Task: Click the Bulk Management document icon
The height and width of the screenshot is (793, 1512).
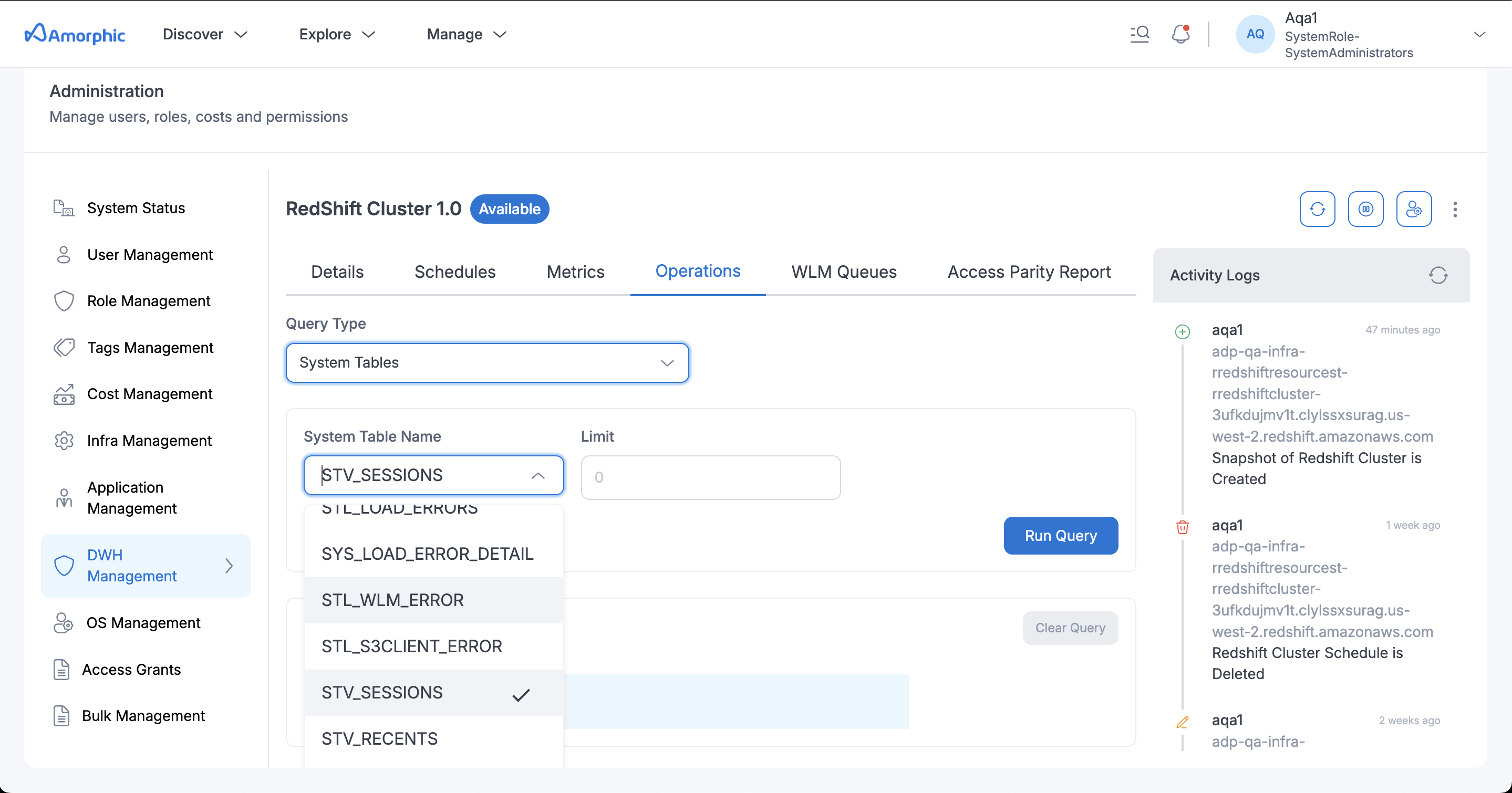Action: coord(61,716)
